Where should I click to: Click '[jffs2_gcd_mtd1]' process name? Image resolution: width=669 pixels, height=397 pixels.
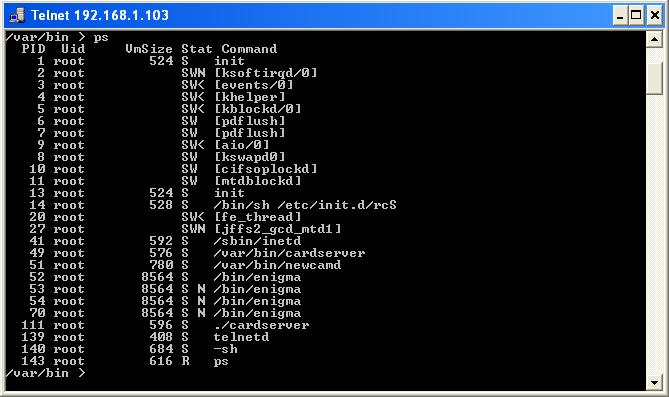click(278, 229)
